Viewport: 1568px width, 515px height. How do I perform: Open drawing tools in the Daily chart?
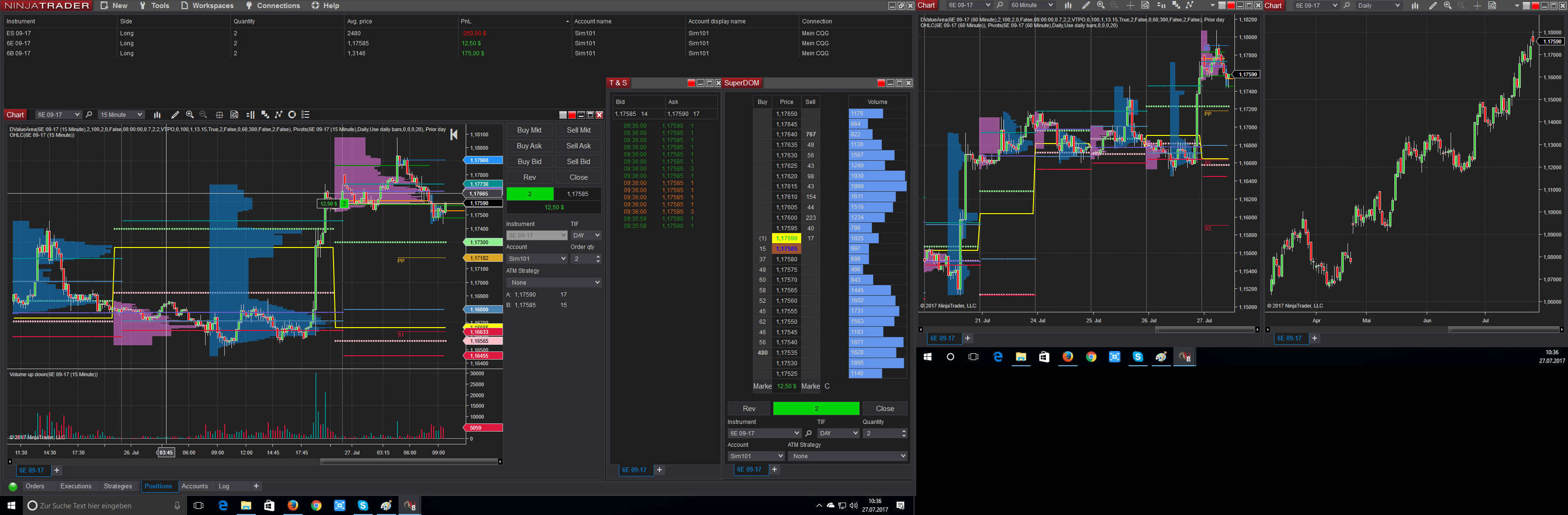tap(1433, 5)
